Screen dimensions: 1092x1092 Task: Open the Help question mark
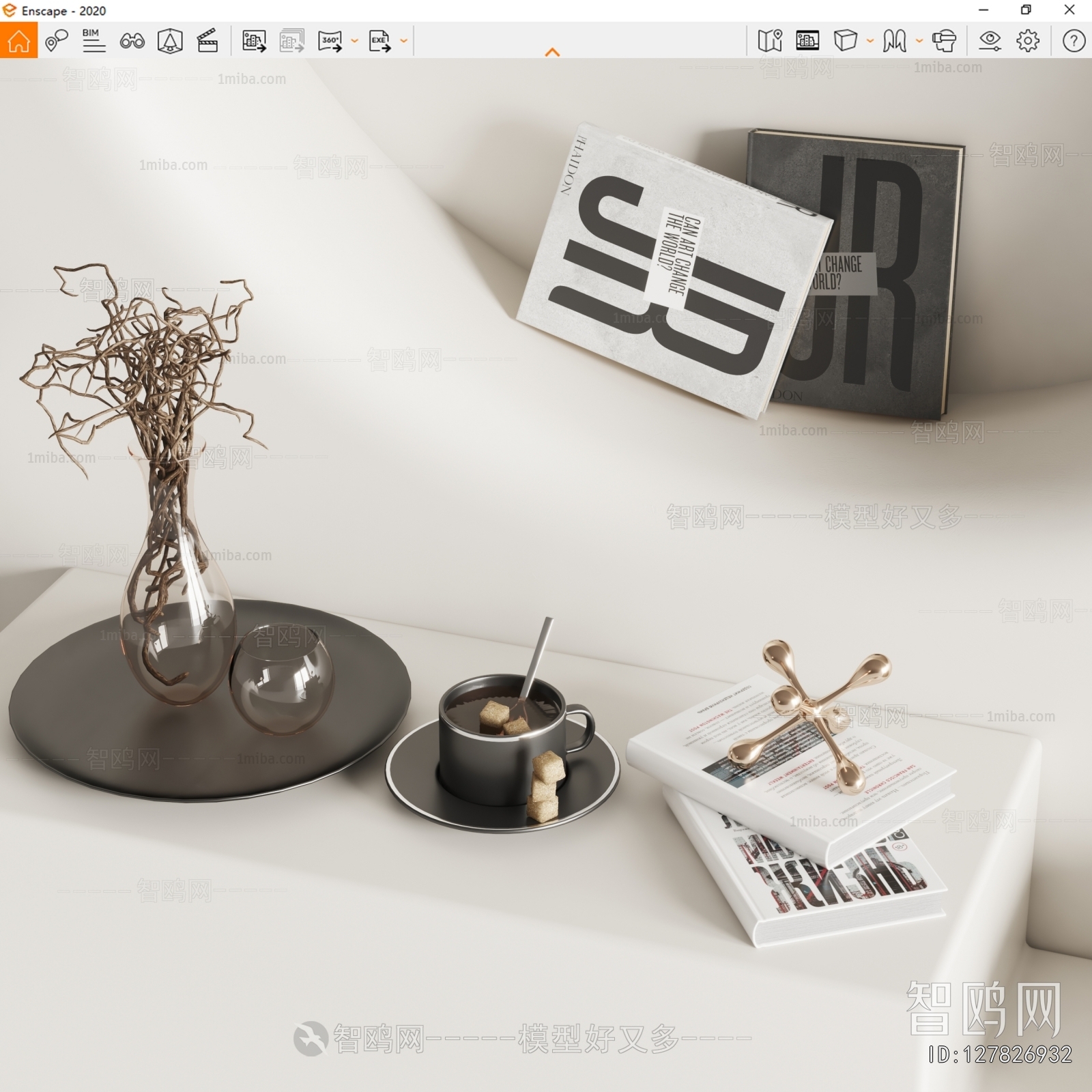[x=1074, y=41]
